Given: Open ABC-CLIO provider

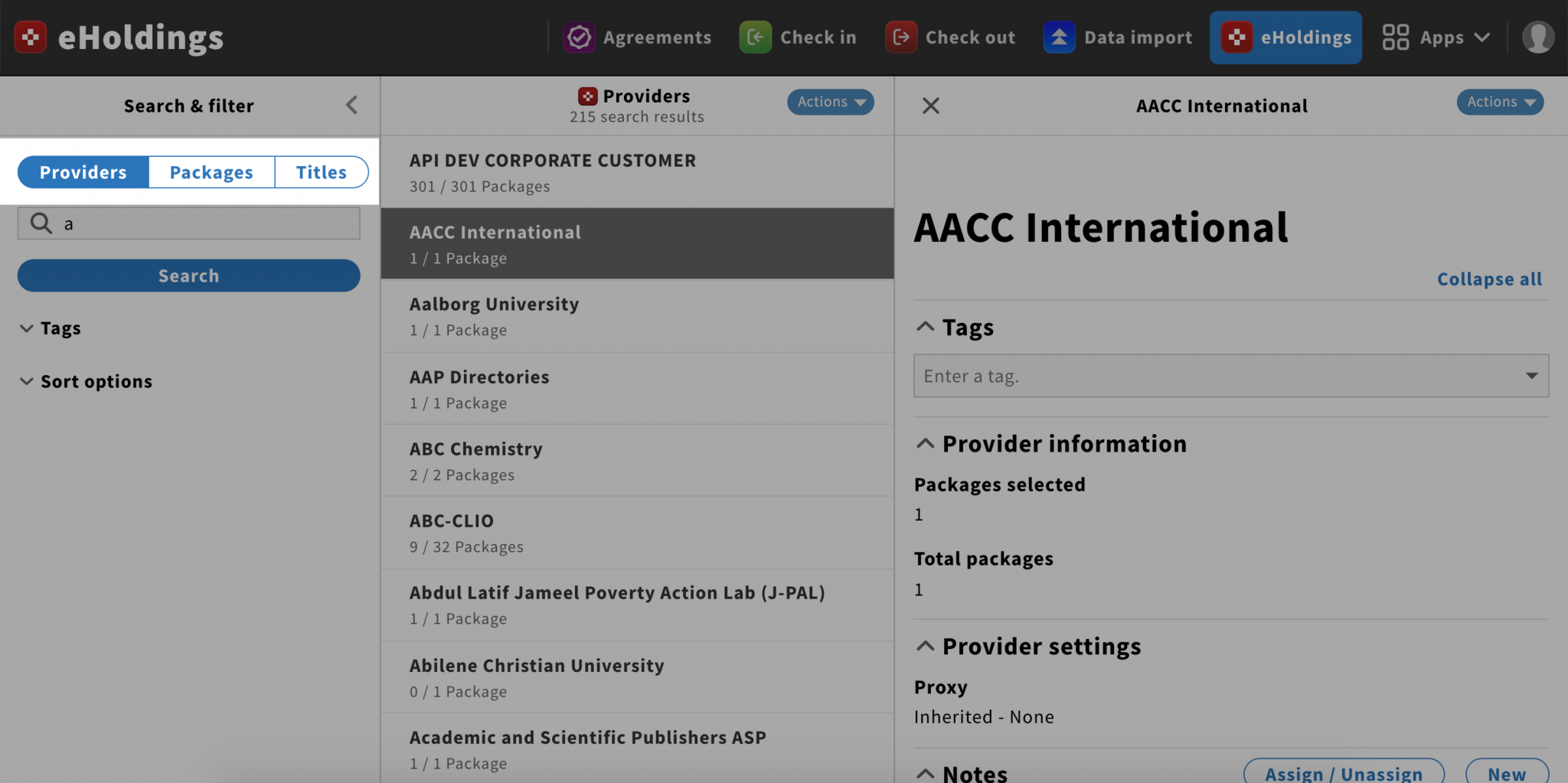Looking at the screenshot, I should pos(637,533).
